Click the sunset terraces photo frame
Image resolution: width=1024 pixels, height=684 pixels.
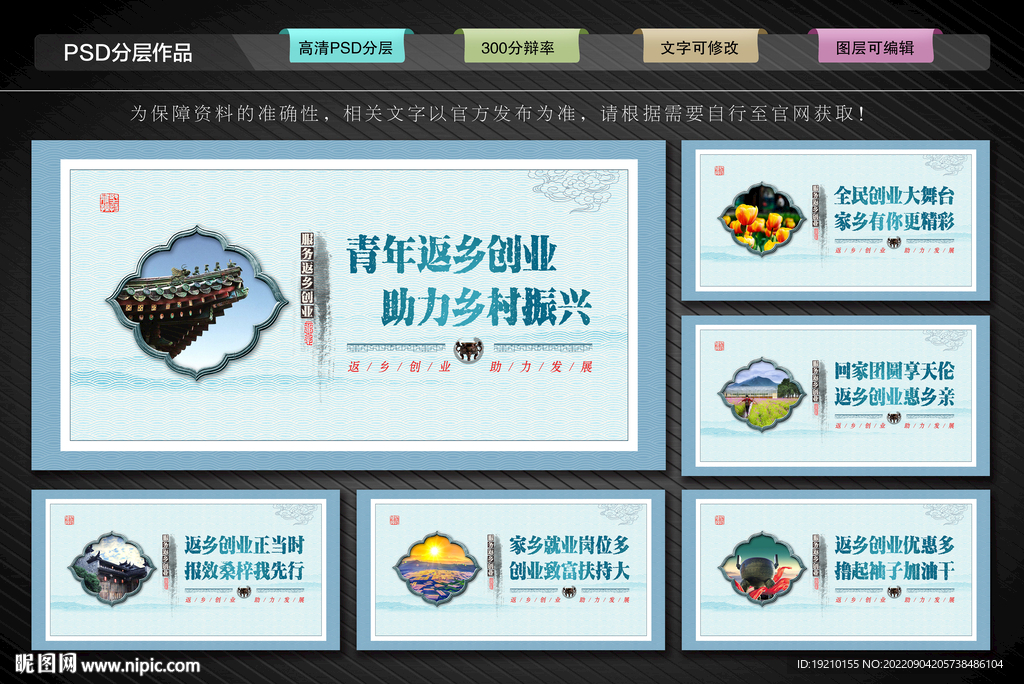(x=437, y=568)
